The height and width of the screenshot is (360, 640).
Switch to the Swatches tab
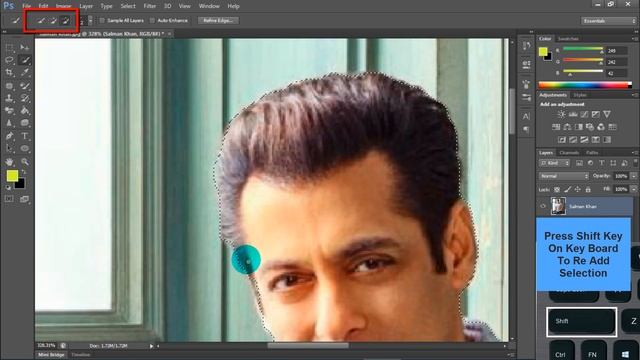point(568,39)
